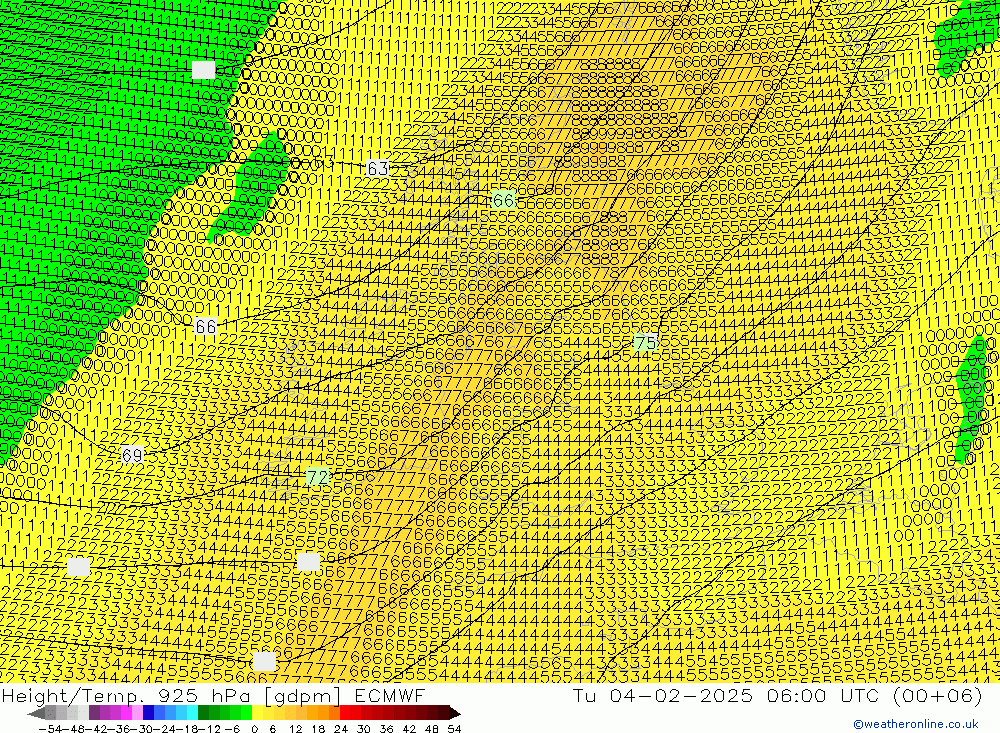Click the legend value 54

454,729
